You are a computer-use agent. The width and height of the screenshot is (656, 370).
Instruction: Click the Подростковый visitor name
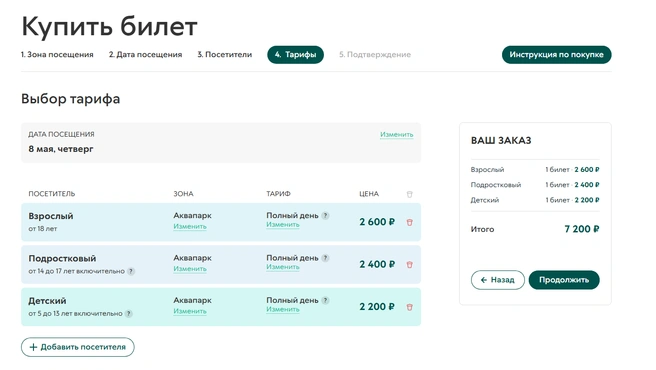point(62,258)
